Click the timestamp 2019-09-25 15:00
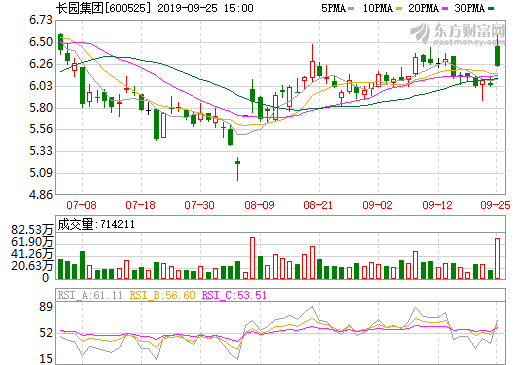The image size is (520, 365). tap(205, 8)
